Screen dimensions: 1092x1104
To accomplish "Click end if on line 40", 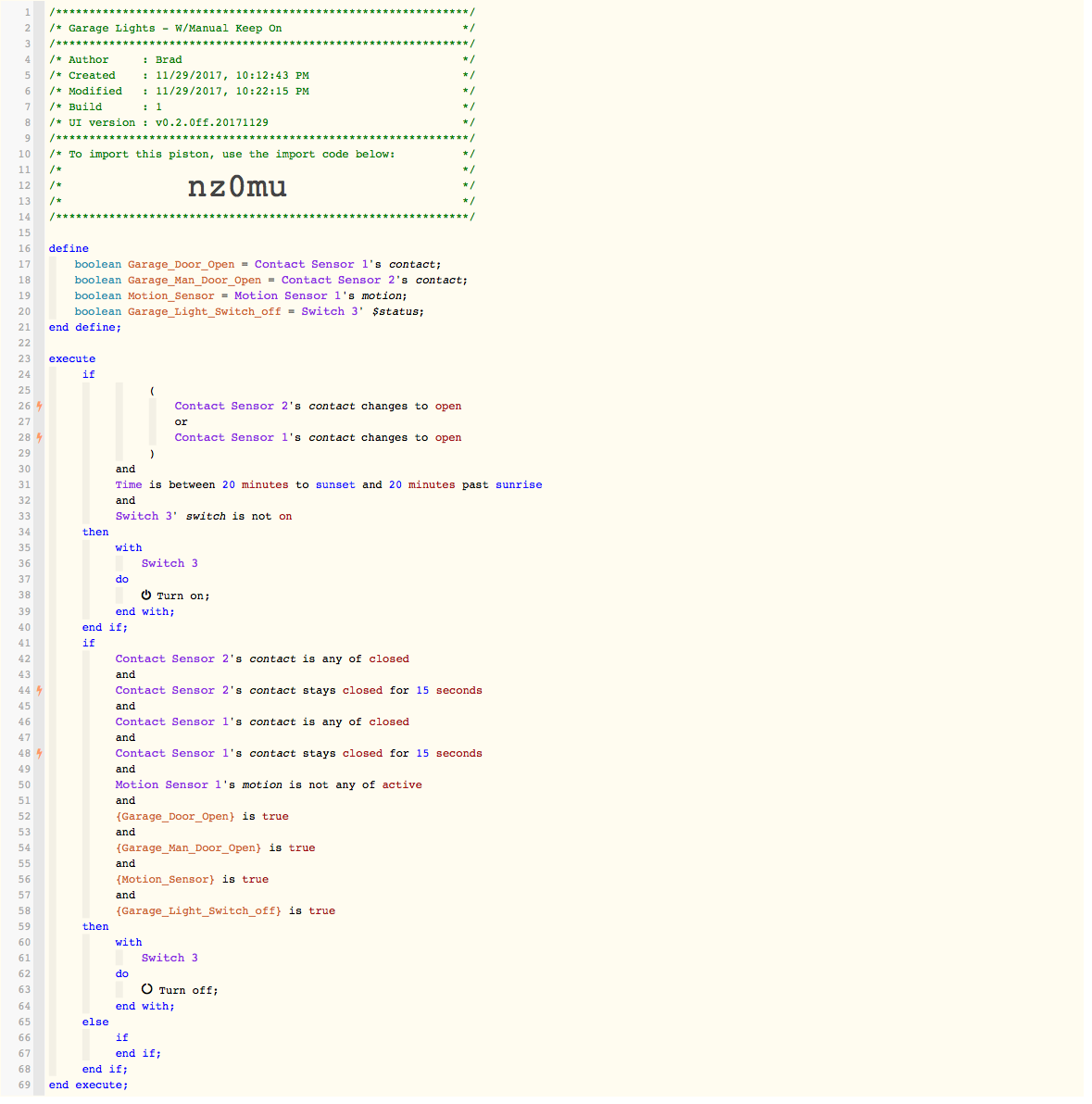I will point(105,627).
